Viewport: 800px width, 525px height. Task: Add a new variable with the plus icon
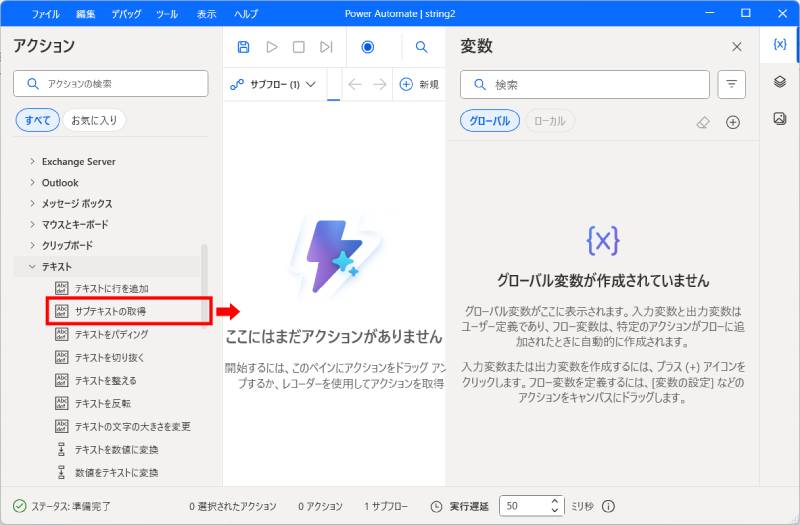coord(733,122)
